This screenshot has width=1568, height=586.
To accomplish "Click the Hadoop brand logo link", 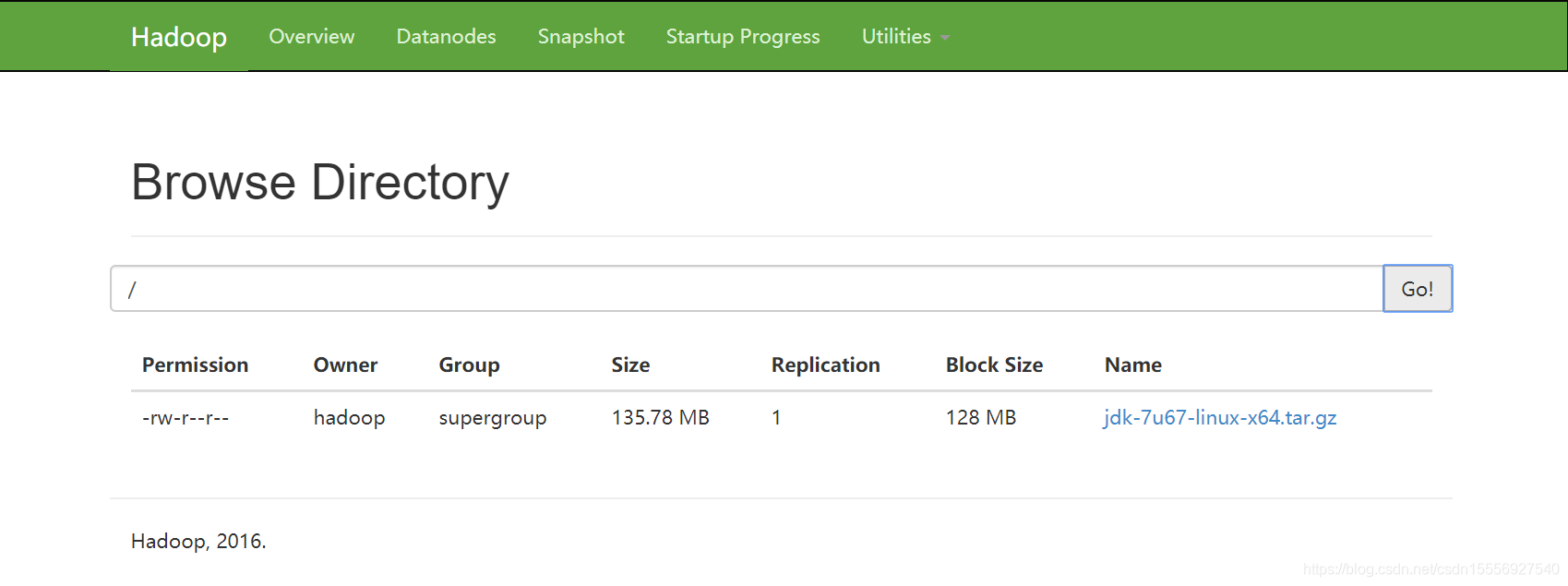I will click(x=178, y=37).
